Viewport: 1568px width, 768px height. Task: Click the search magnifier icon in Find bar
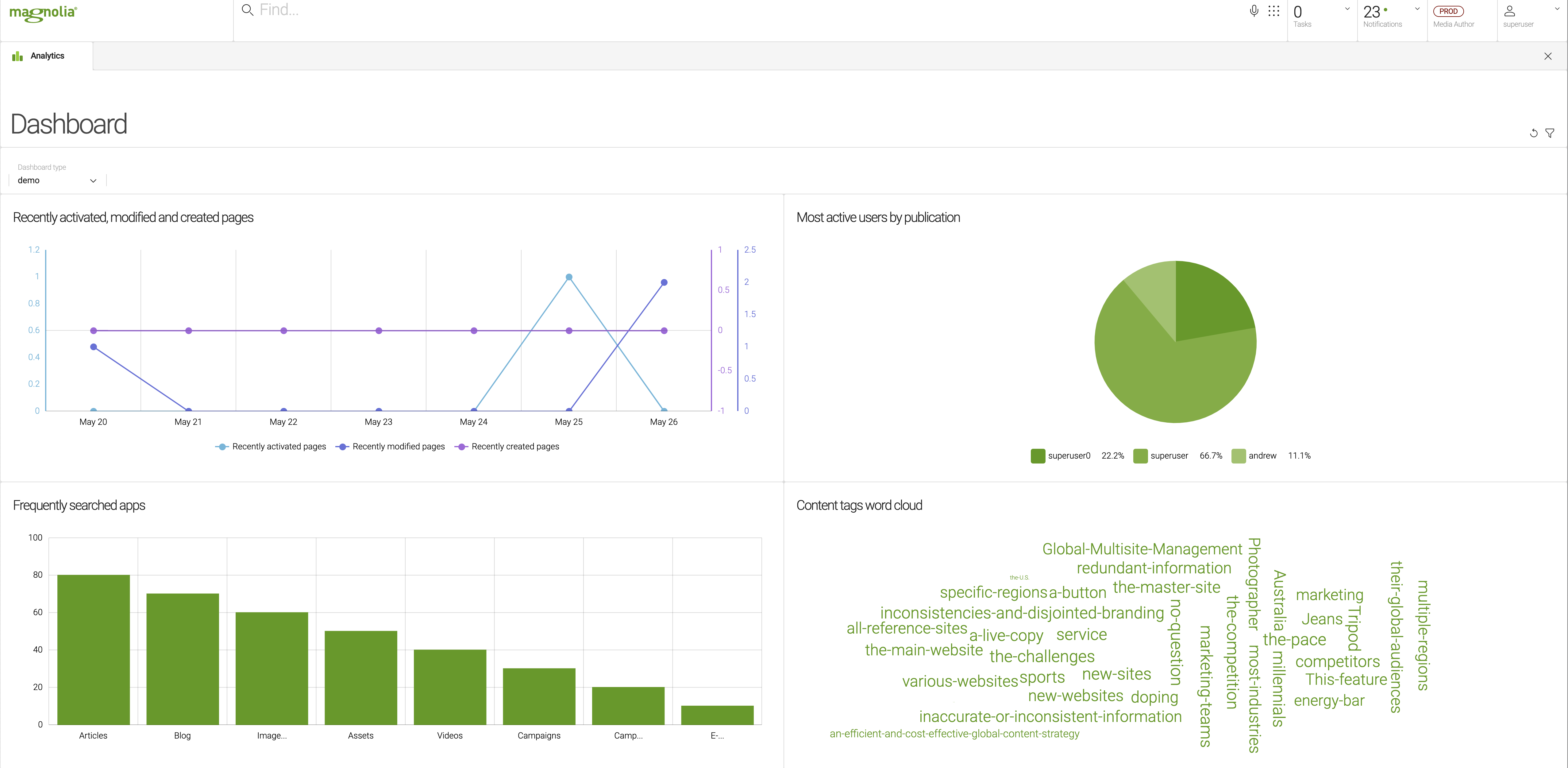pos(247,10)
